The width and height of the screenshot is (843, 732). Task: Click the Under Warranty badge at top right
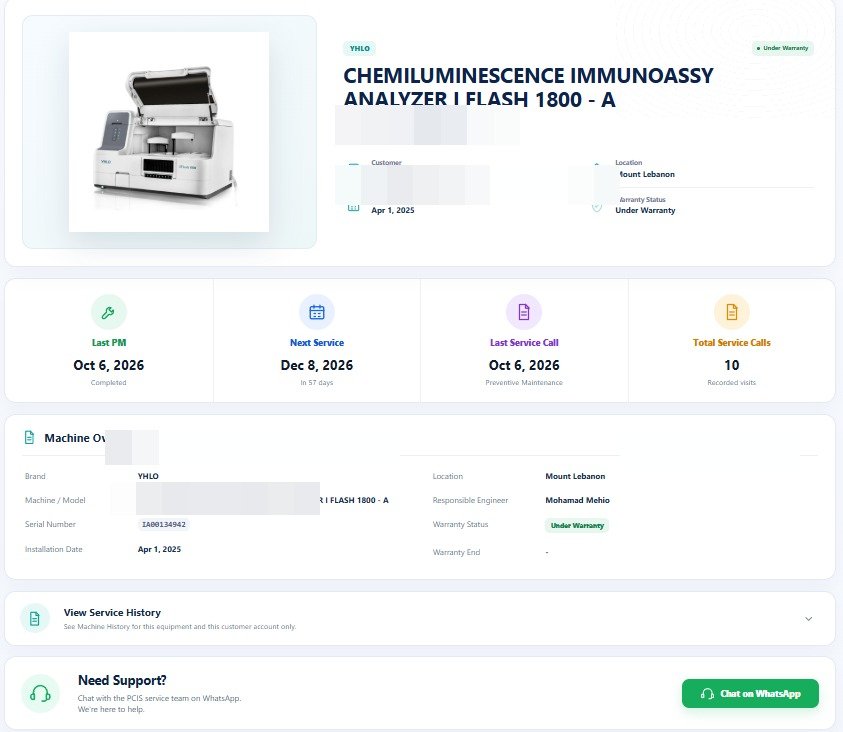(x=783, y=48)
